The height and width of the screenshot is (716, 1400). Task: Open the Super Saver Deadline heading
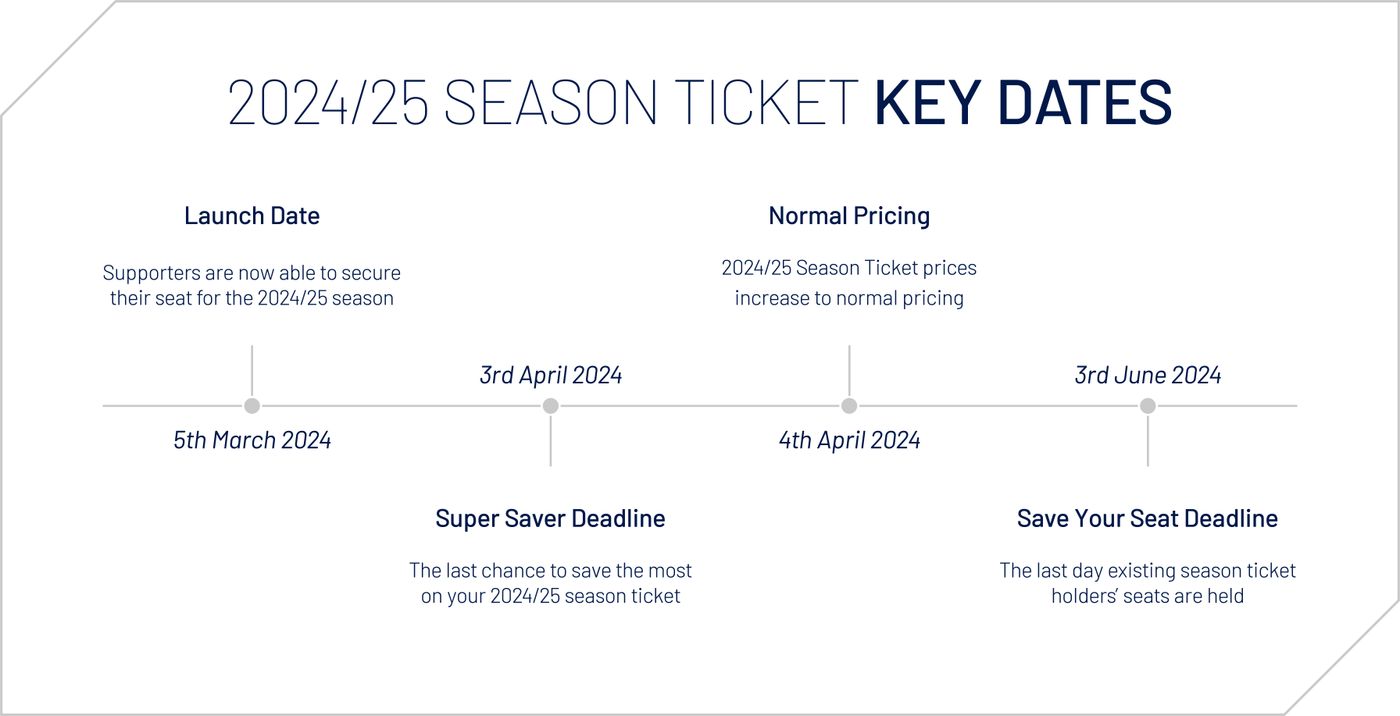[550, 518]
